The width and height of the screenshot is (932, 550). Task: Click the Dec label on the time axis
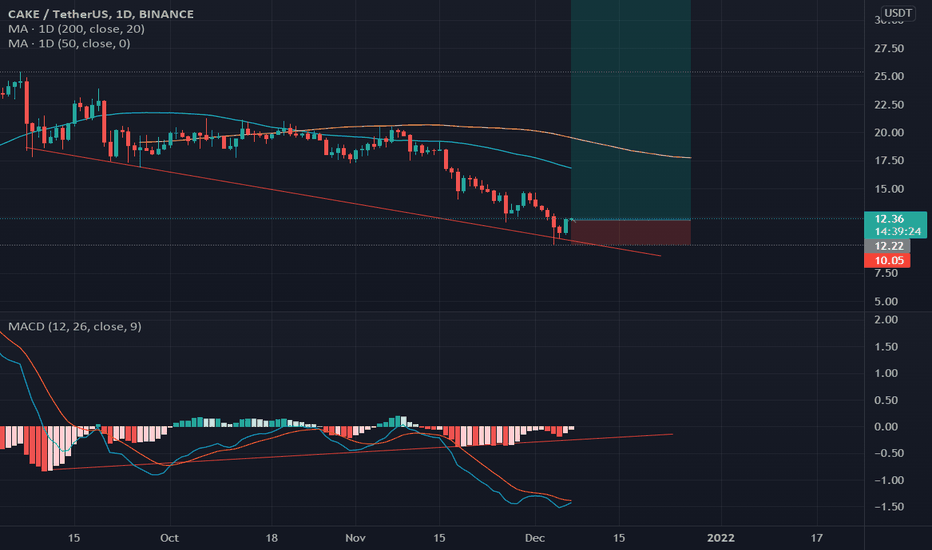pos(534,538)
